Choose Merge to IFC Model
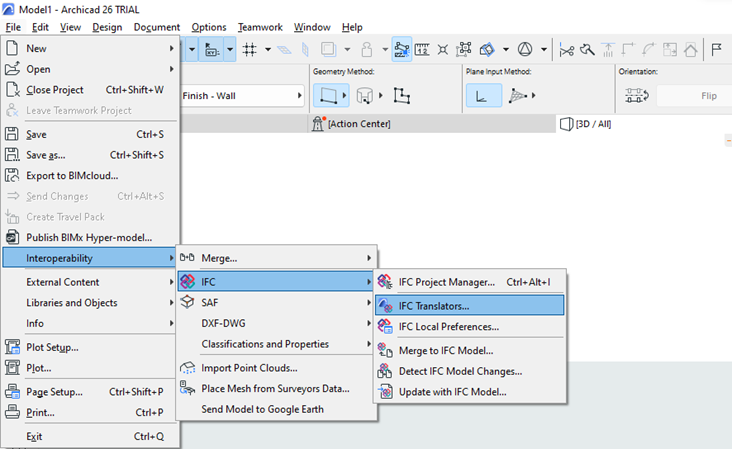 click(x=471, y=351)
